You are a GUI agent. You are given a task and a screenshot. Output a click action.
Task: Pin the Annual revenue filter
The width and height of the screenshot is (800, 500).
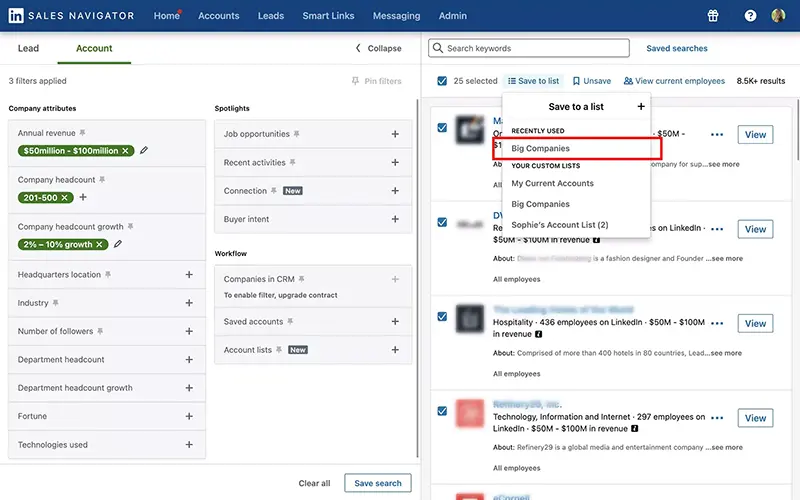(x=82, y=133)
